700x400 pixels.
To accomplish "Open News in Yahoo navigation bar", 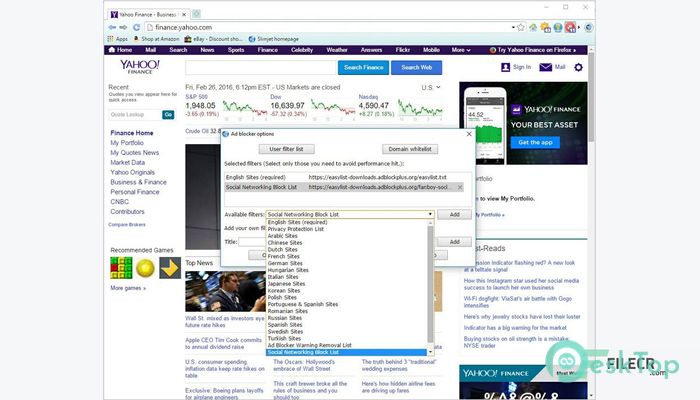I will click(207, 50).
